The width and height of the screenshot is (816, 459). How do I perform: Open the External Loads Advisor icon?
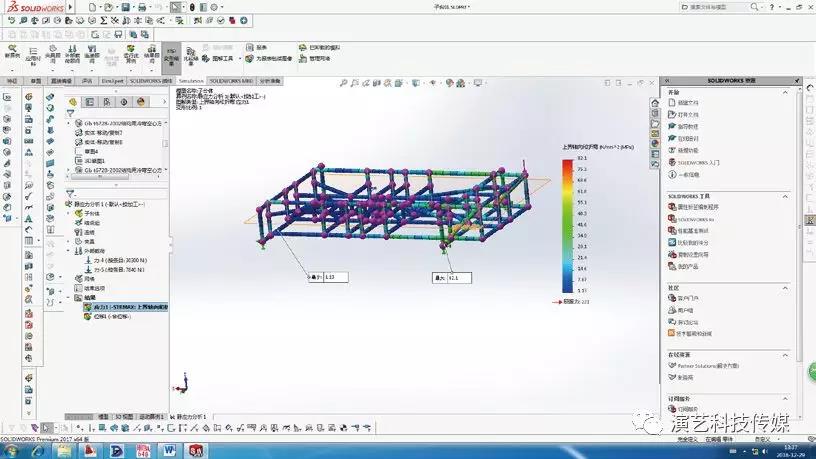[72, 55]
